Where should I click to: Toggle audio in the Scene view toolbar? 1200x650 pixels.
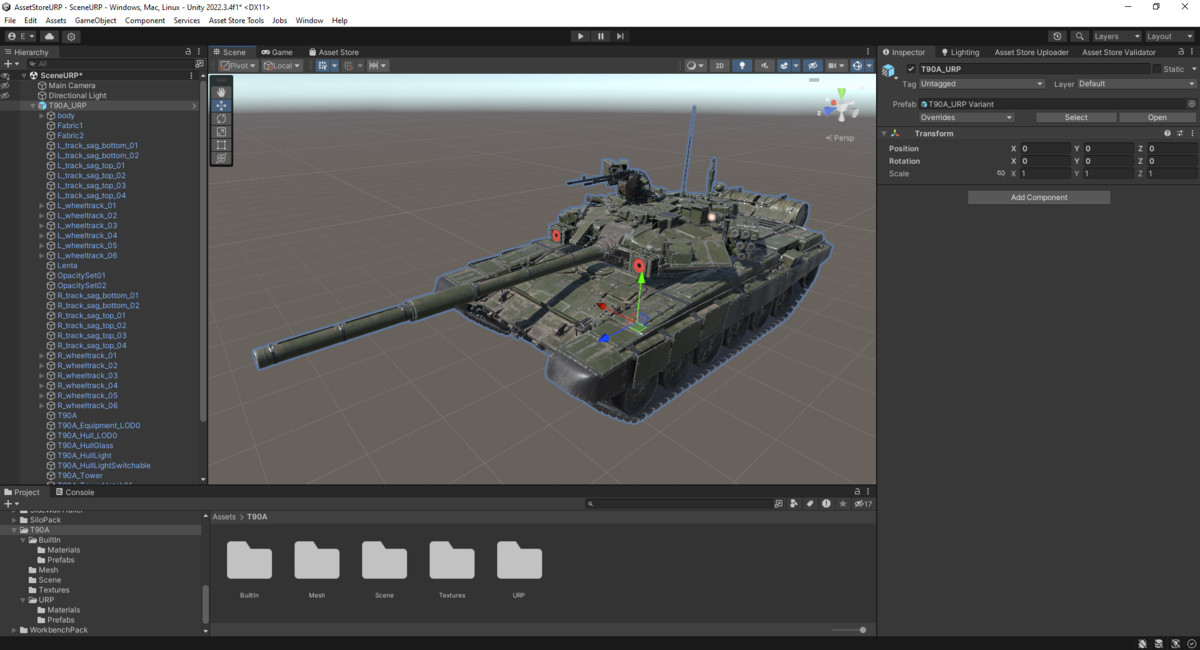coord(765,65)
